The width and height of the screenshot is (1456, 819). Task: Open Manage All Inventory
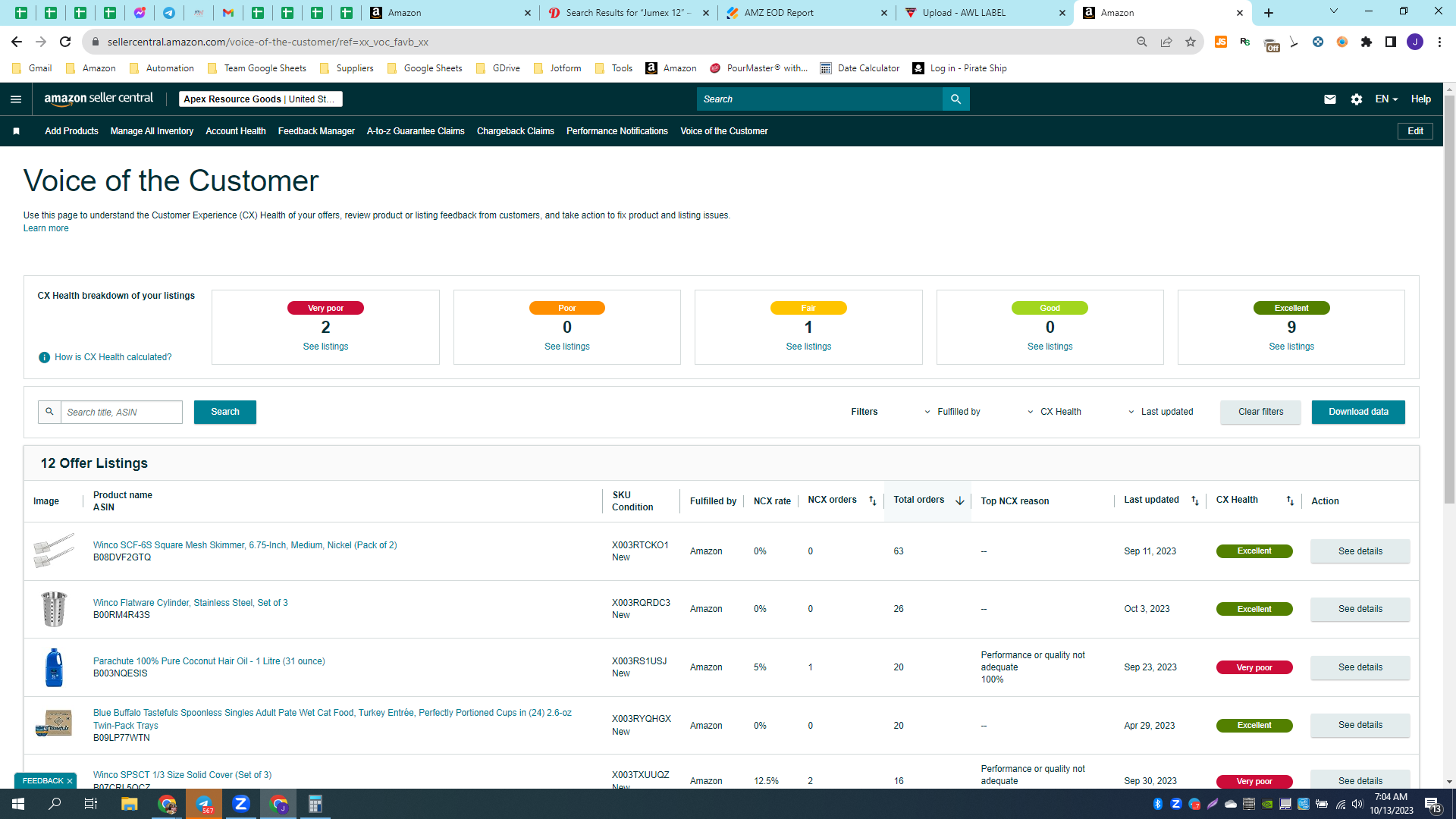point(152,131)
